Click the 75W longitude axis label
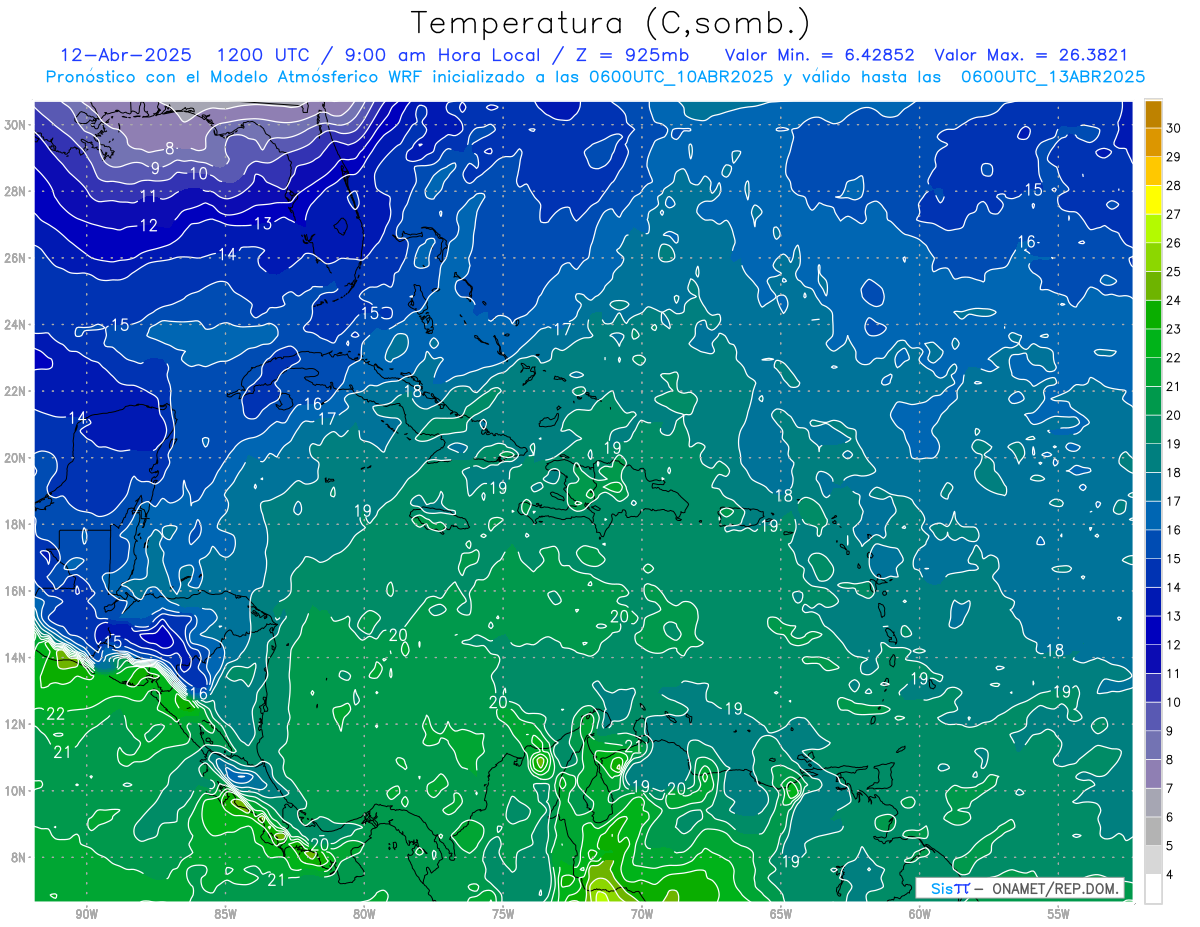The width and height of the screenshot is (1200, 927). point(503,914)
